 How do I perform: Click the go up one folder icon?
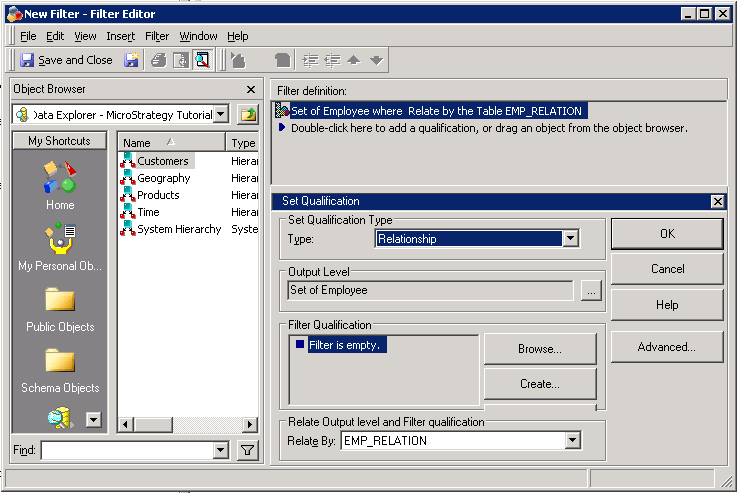click(x=248, y=114)
